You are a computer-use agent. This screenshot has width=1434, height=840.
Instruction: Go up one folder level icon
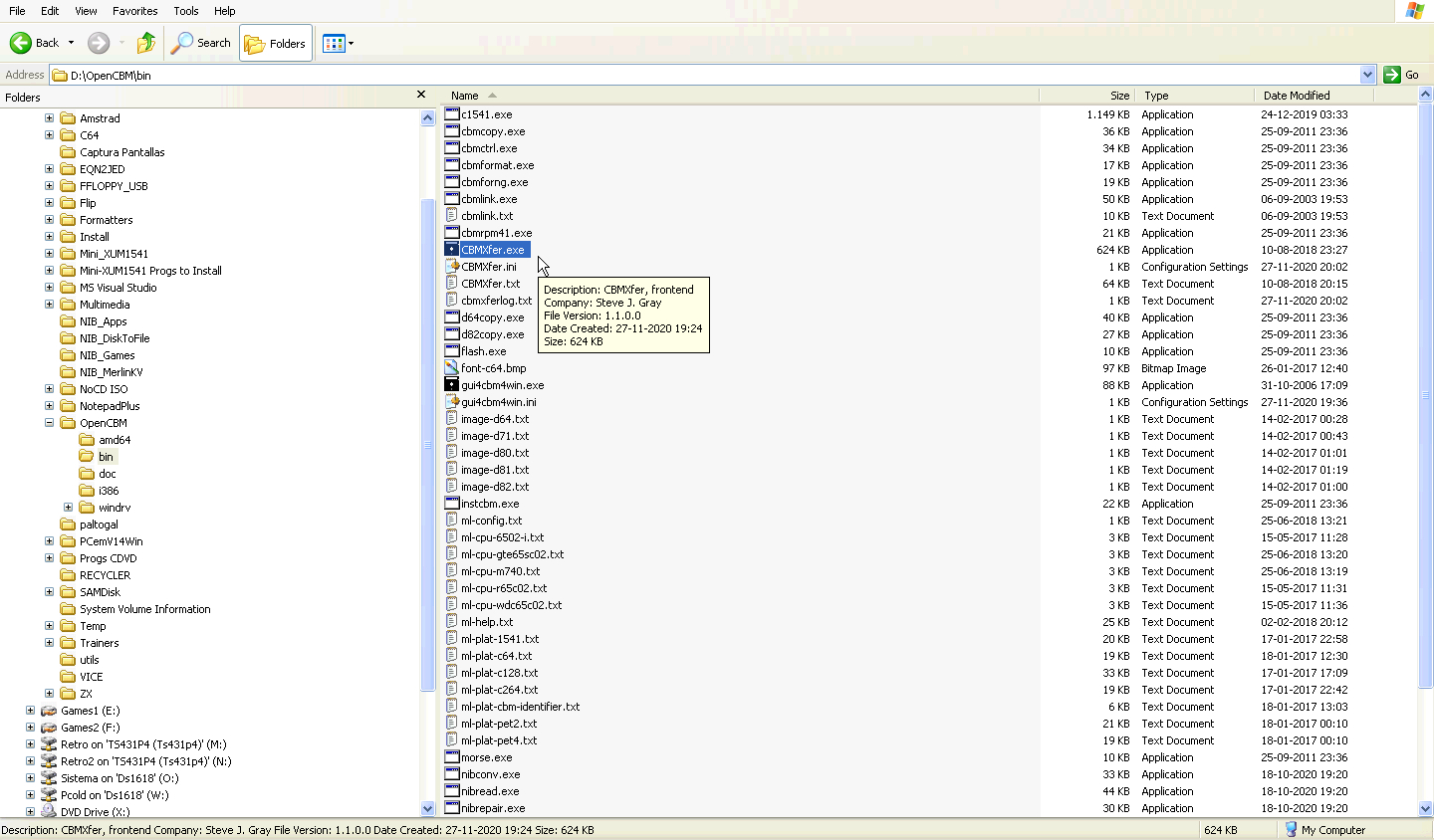(x=146, y=43)
